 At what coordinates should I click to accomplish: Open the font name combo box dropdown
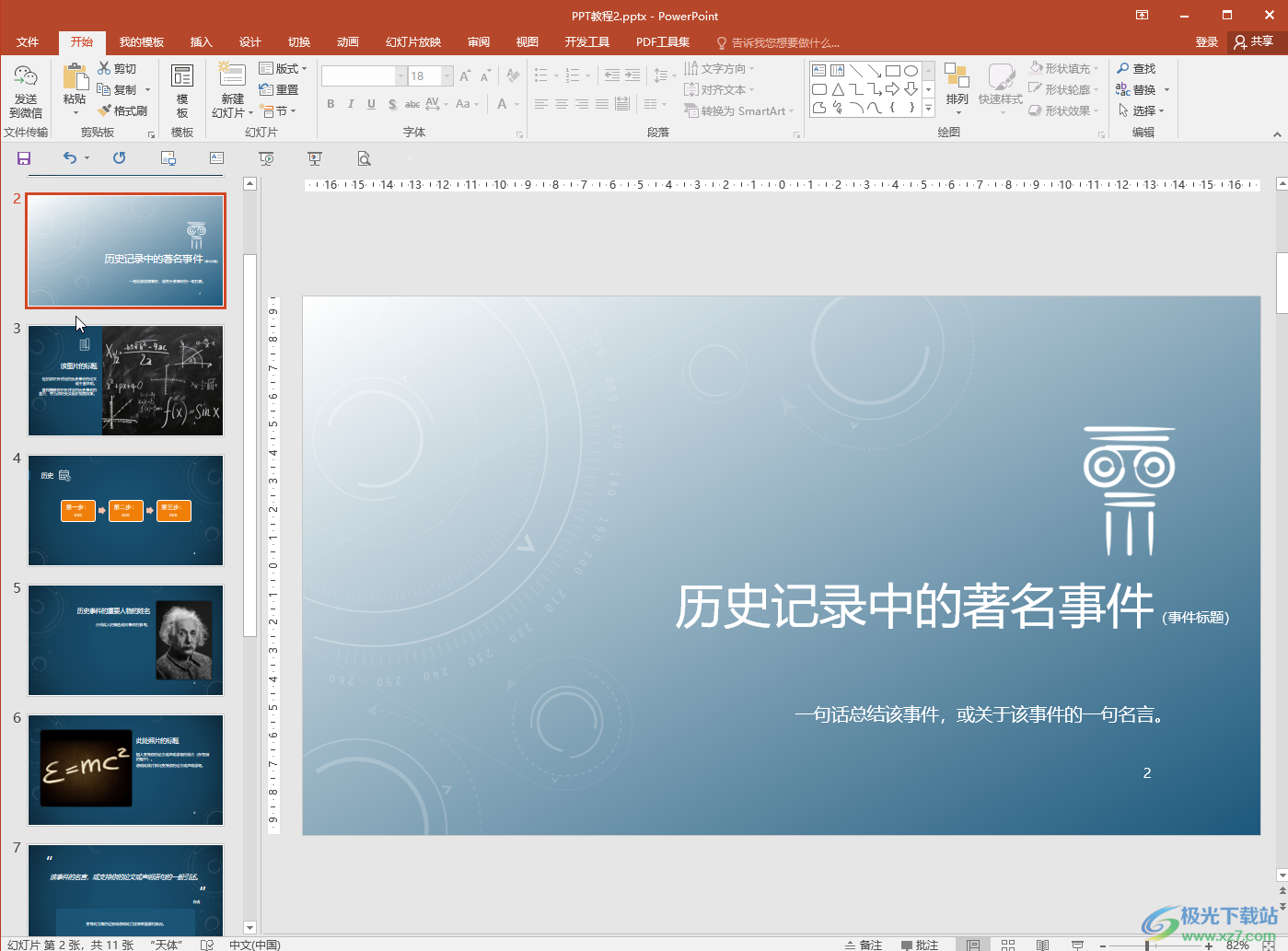click(400, 75)
